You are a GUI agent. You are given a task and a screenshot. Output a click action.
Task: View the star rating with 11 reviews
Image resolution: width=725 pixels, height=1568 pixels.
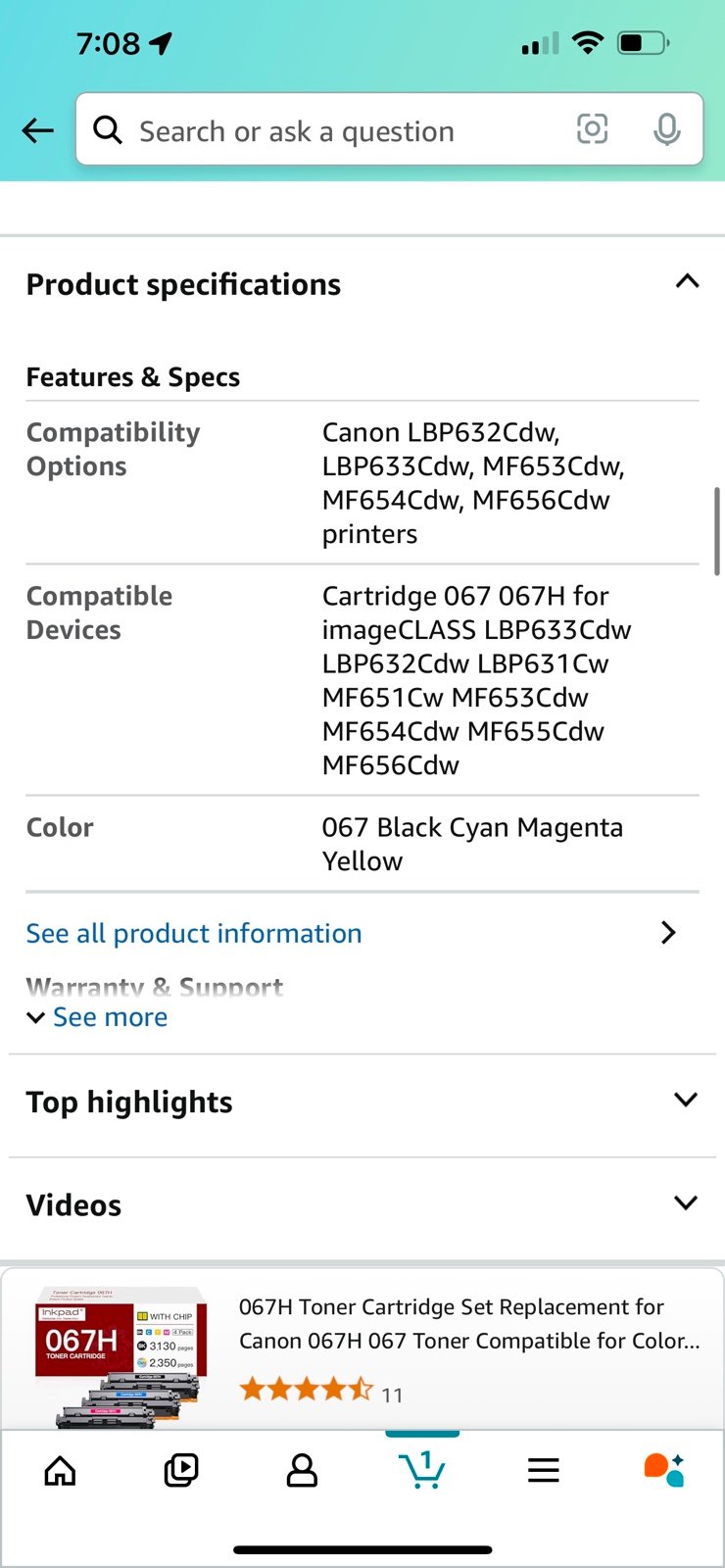[321, 1390]
